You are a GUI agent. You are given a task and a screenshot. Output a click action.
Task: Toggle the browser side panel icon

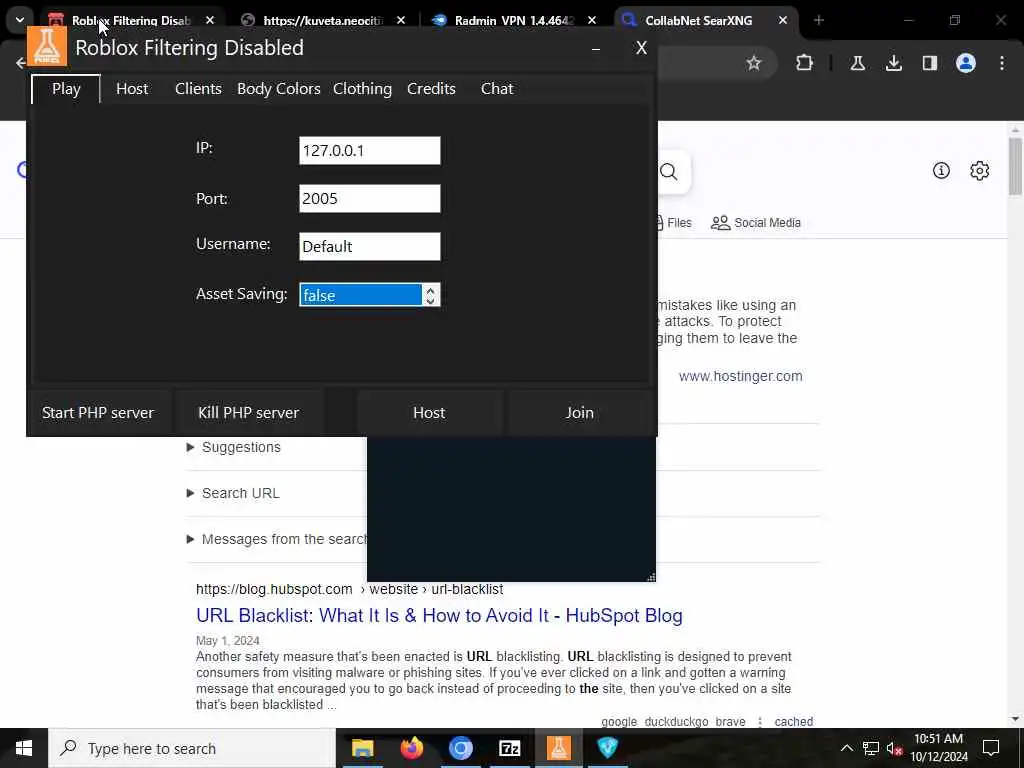[x=930, y=63]
